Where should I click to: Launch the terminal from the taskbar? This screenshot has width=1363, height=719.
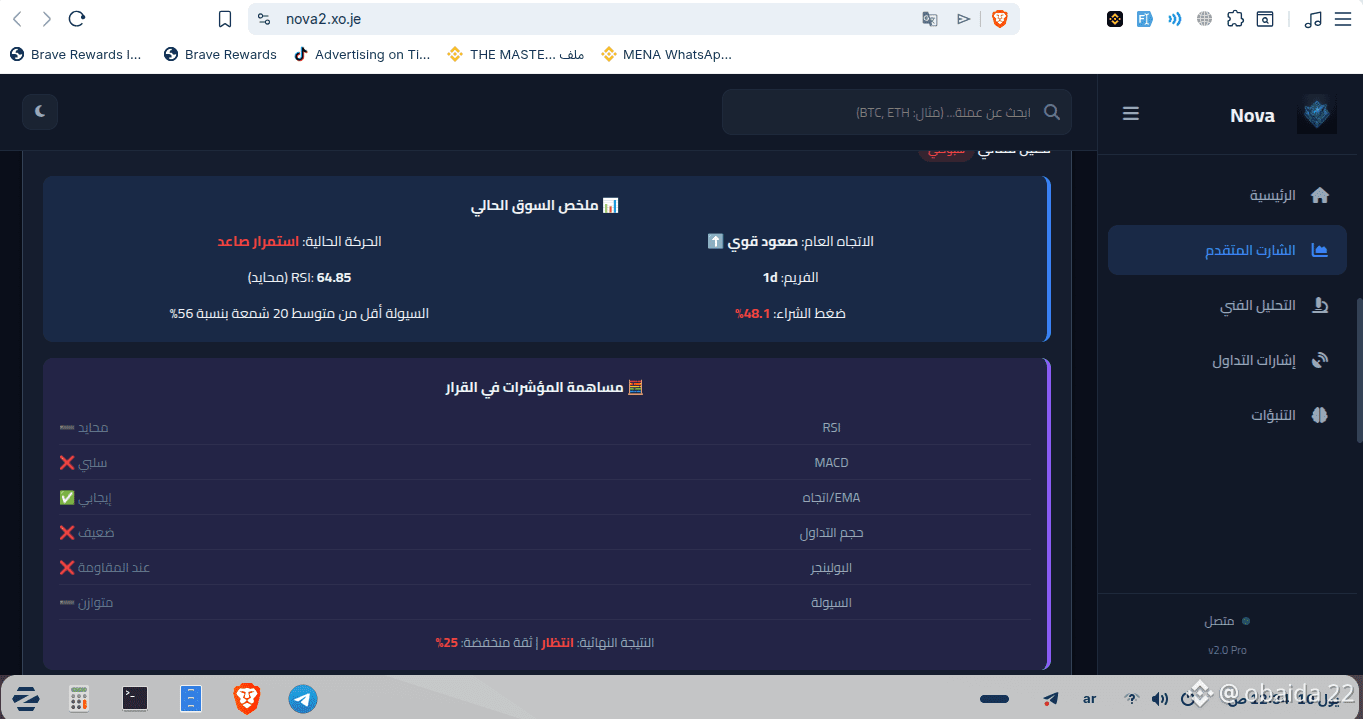tap(135, 698)
